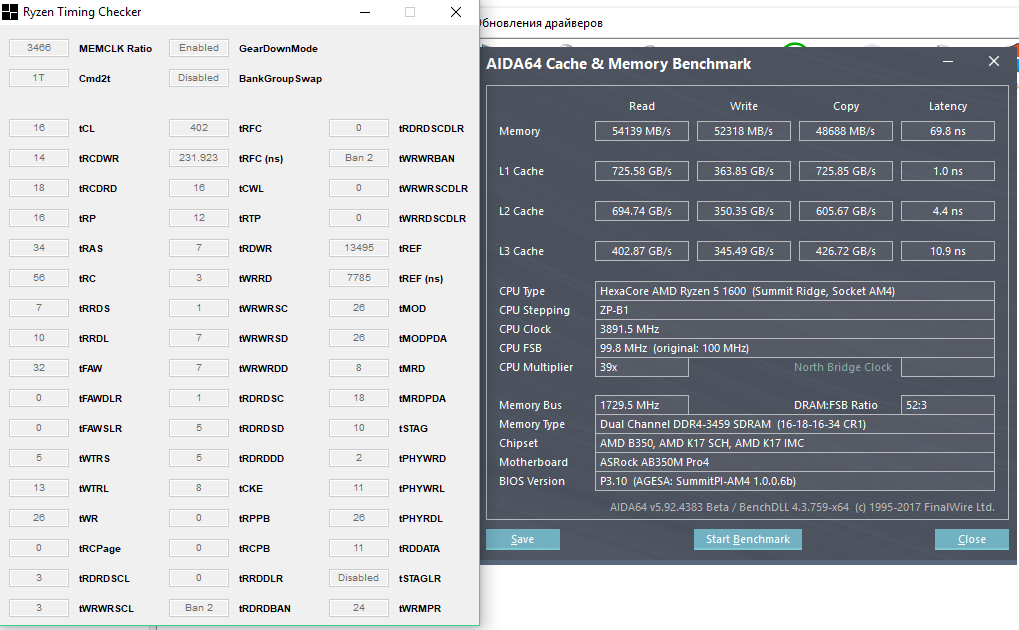Click the BankGroupSwap Disabled field

pos(199,78)
